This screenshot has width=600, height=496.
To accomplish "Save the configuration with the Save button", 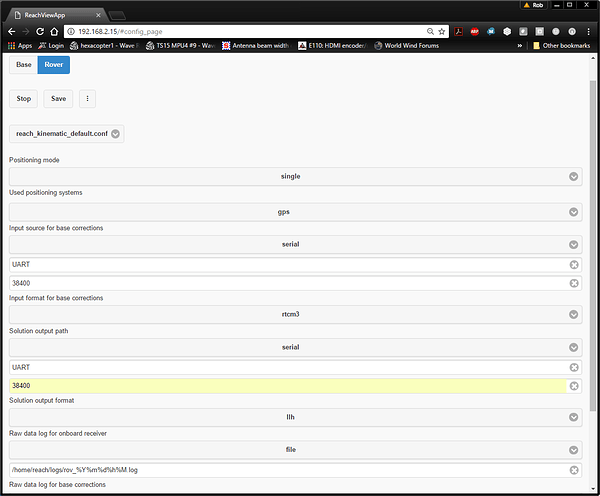I will click(x=58, y=99).
